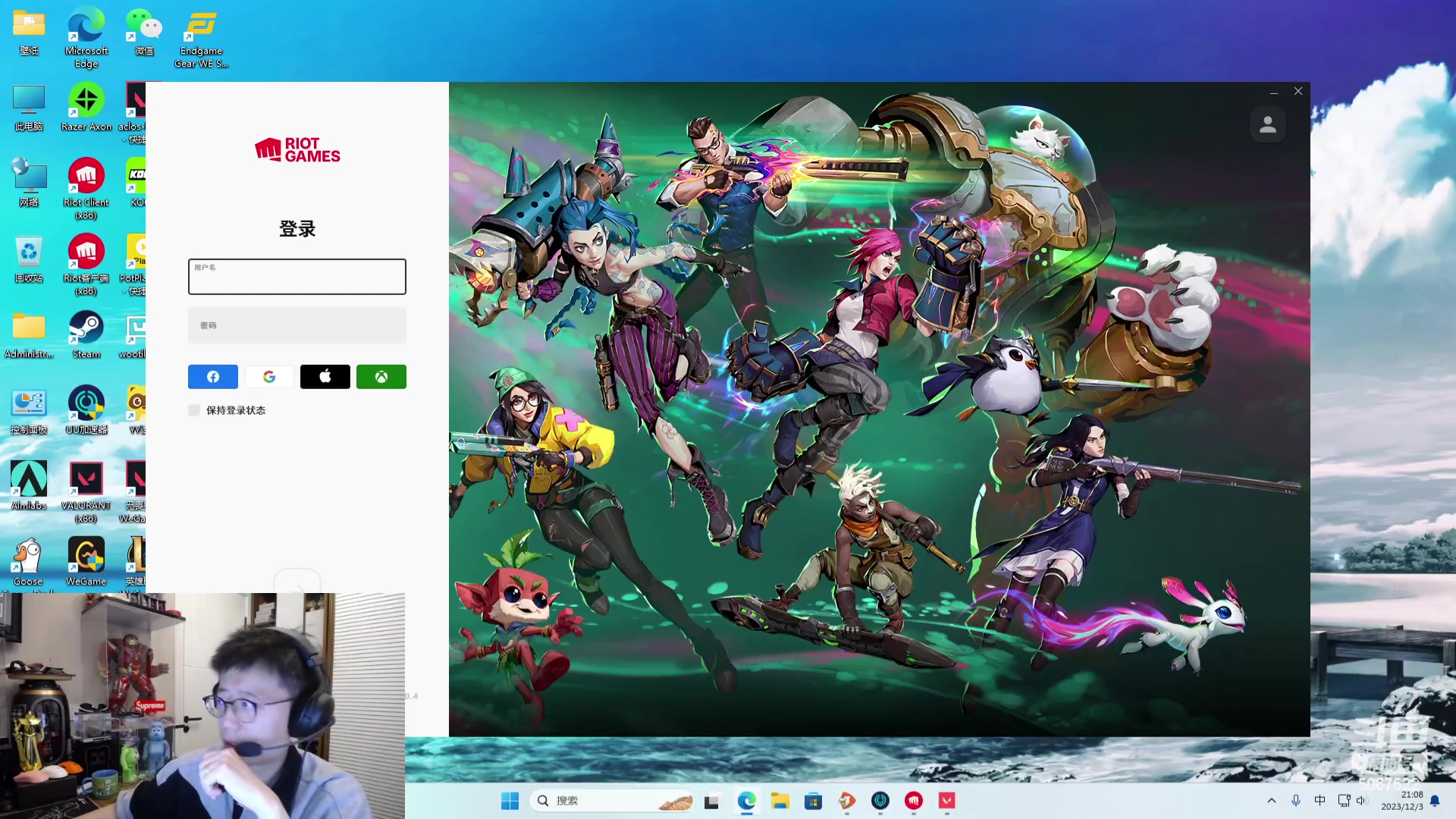1456x819 pixels.
Task: Open Edge from the taskbar
Action: click(x=747, y=801)
